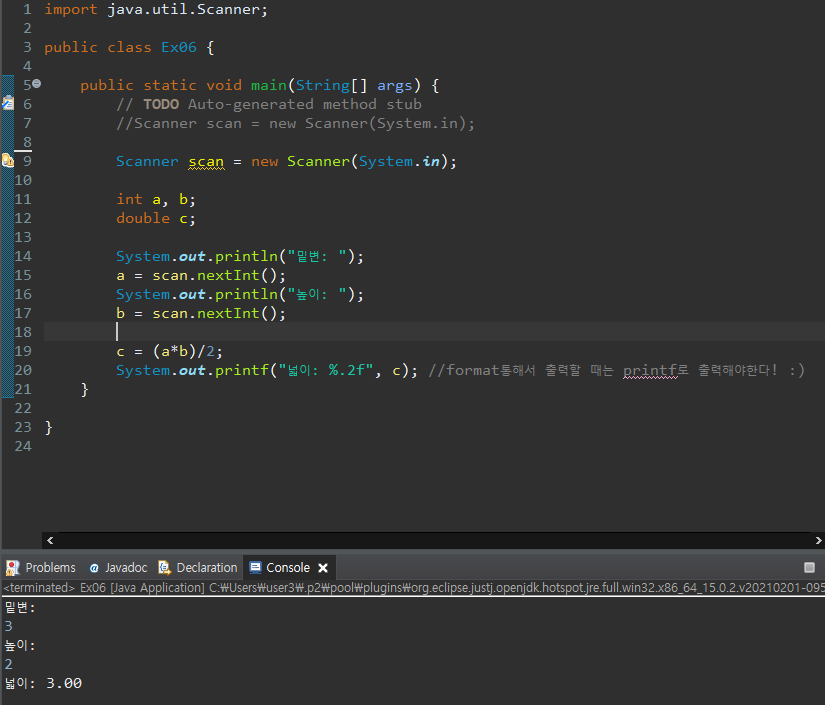This screenshot has height=705, width=825.
Task: Click line number 24 in the gutter
Action: [x=23, y=446]
